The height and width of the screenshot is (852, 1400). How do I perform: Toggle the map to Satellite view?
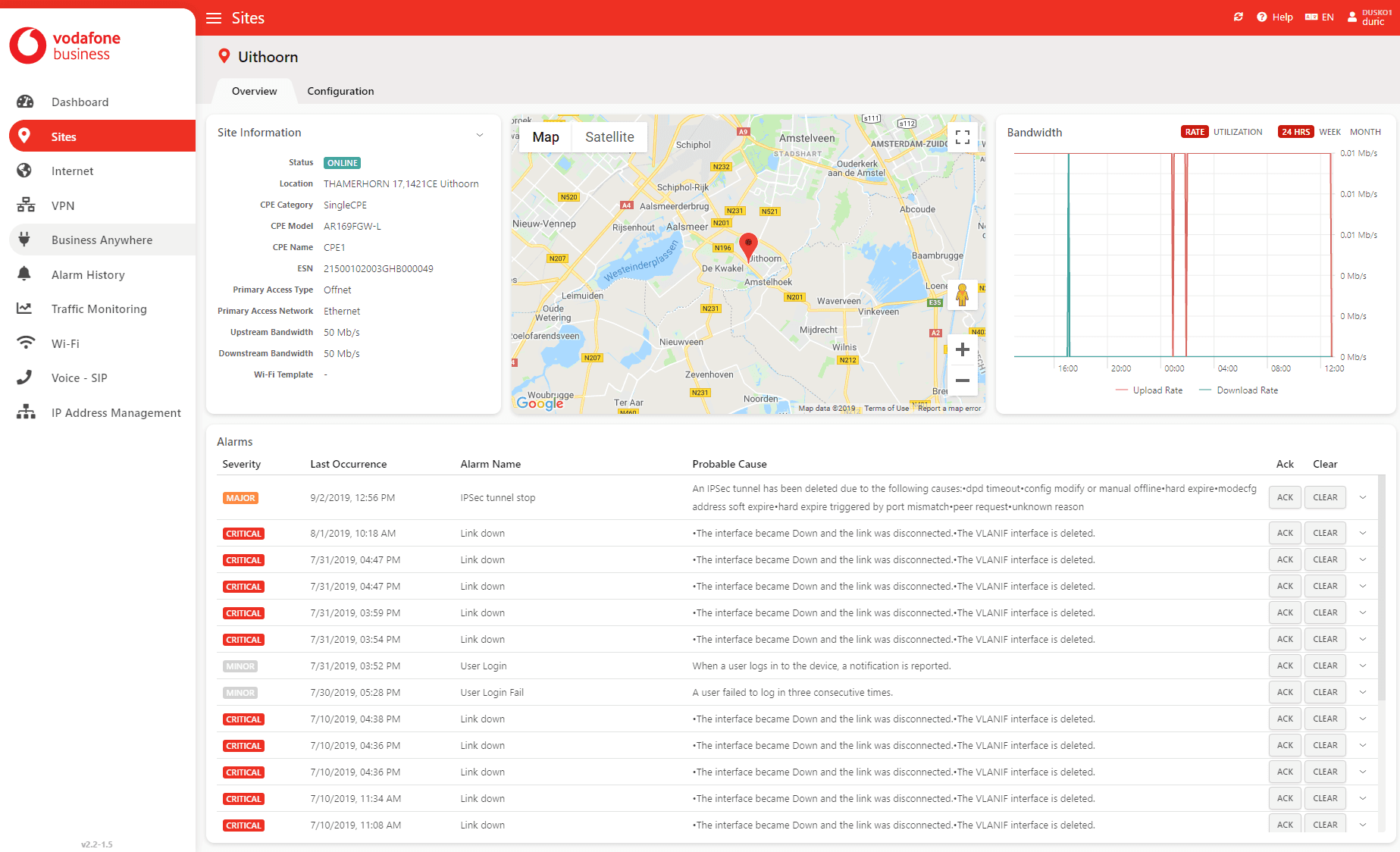pyautogui.click(x=609, y=137)
